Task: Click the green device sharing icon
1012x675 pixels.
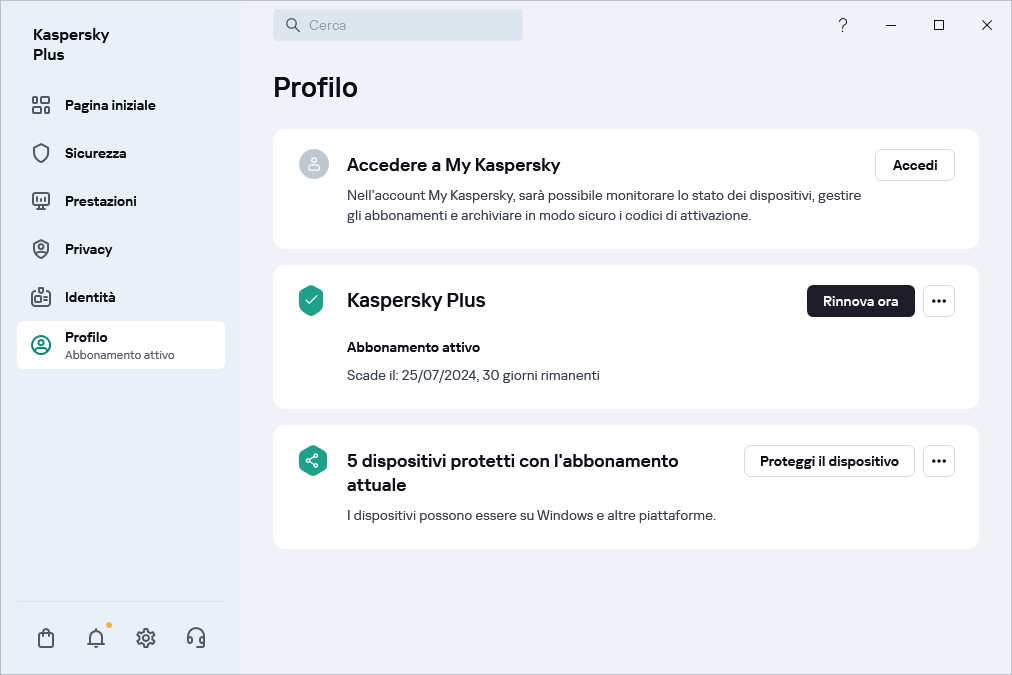Action: (x=313, y=461)
